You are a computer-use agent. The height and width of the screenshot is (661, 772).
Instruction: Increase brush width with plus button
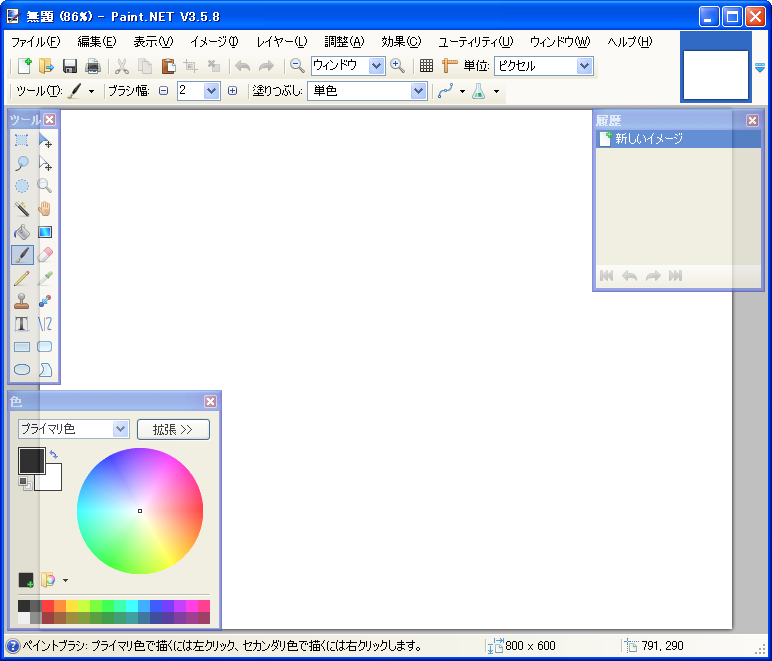tap(232, 91)
